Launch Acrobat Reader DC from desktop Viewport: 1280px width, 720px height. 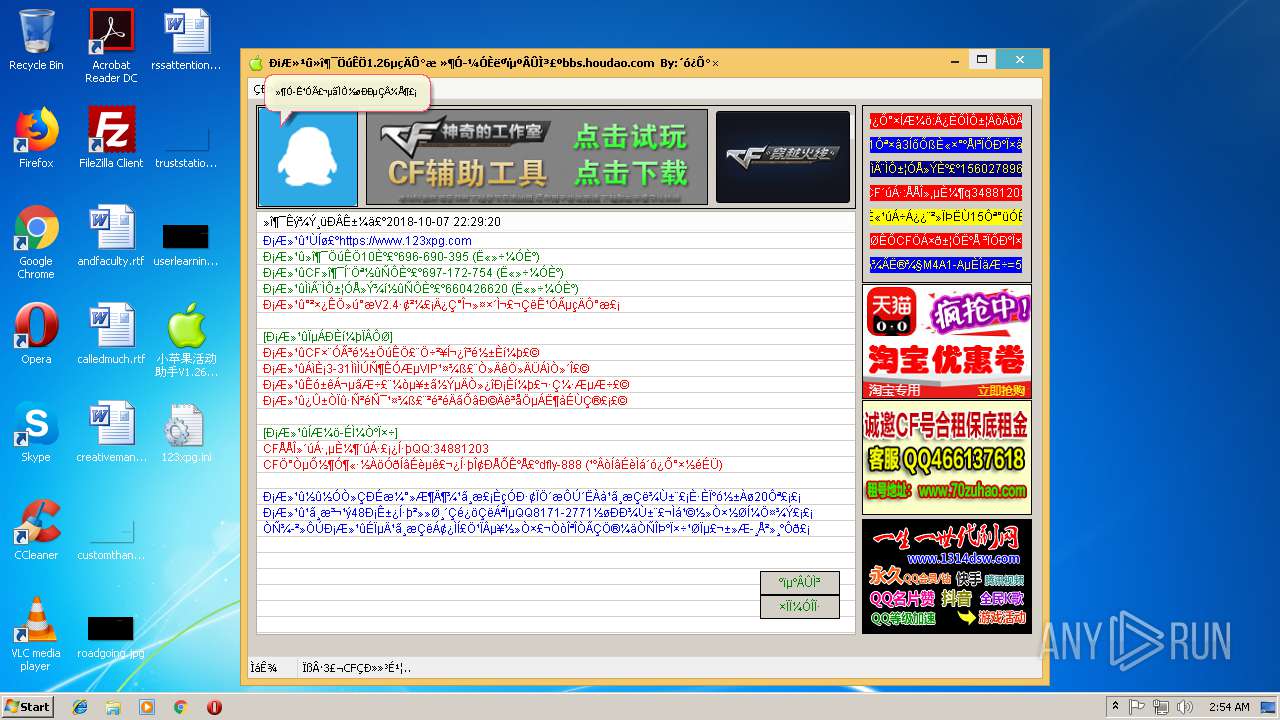point(111,46)
